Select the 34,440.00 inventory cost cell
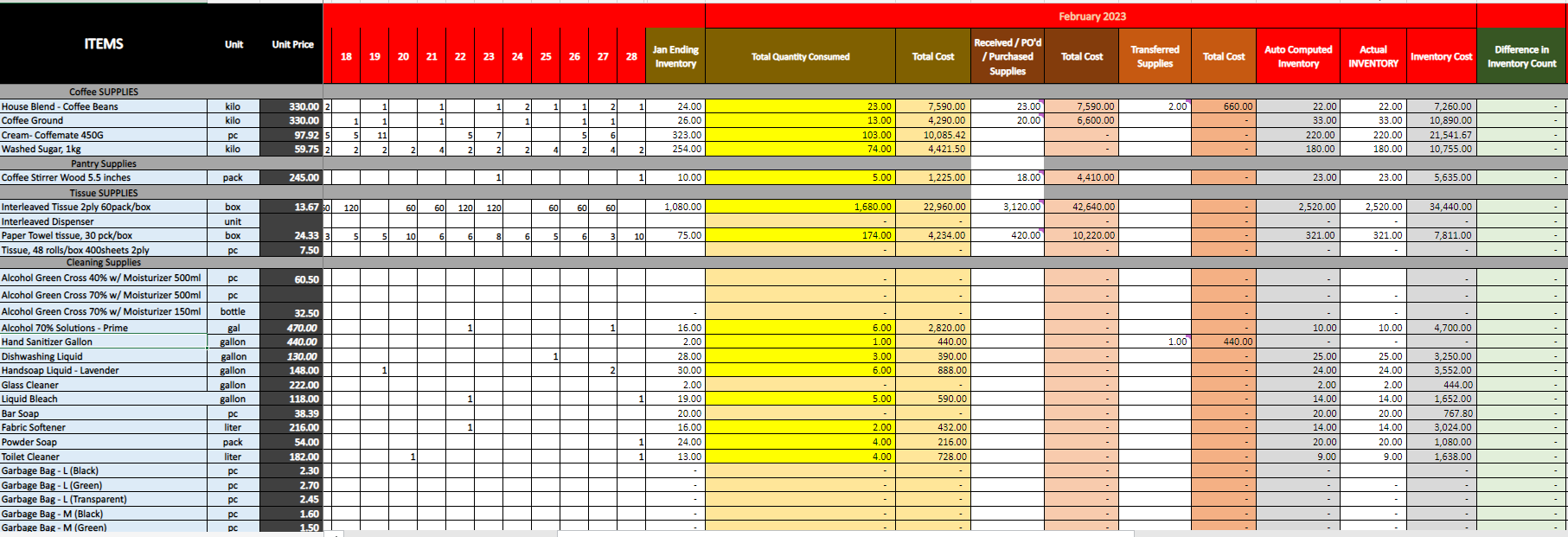The image size is (1568, 537). (x=1441, y=207)
